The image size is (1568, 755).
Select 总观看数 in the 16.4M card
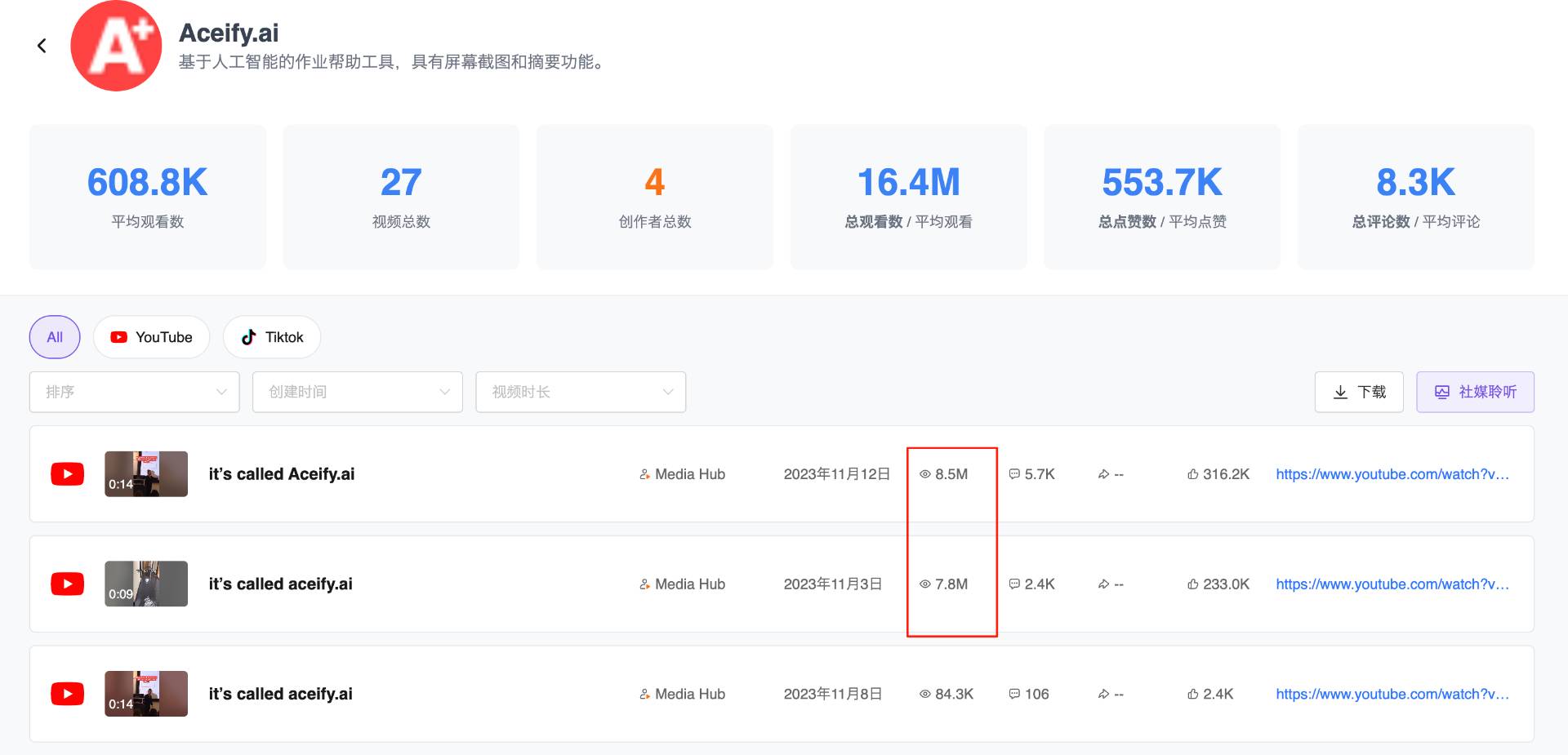(x=874, y=222)
